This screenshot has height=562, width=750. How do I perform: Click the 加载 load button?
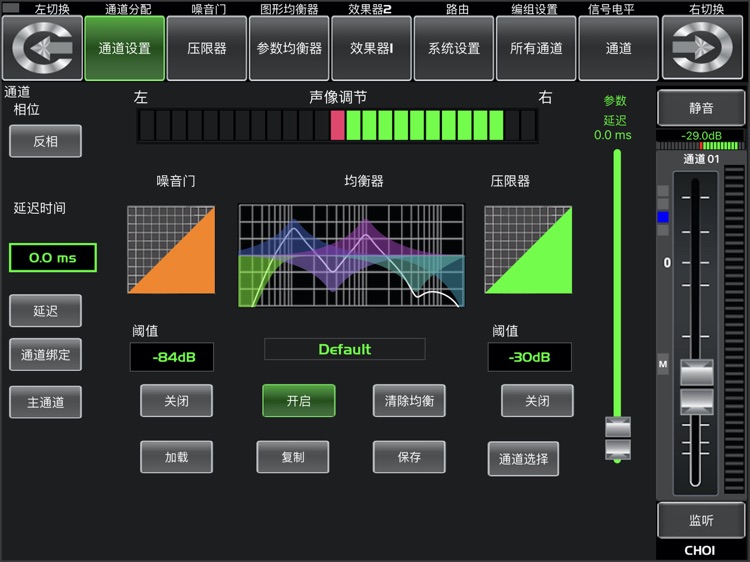[176, 457]
